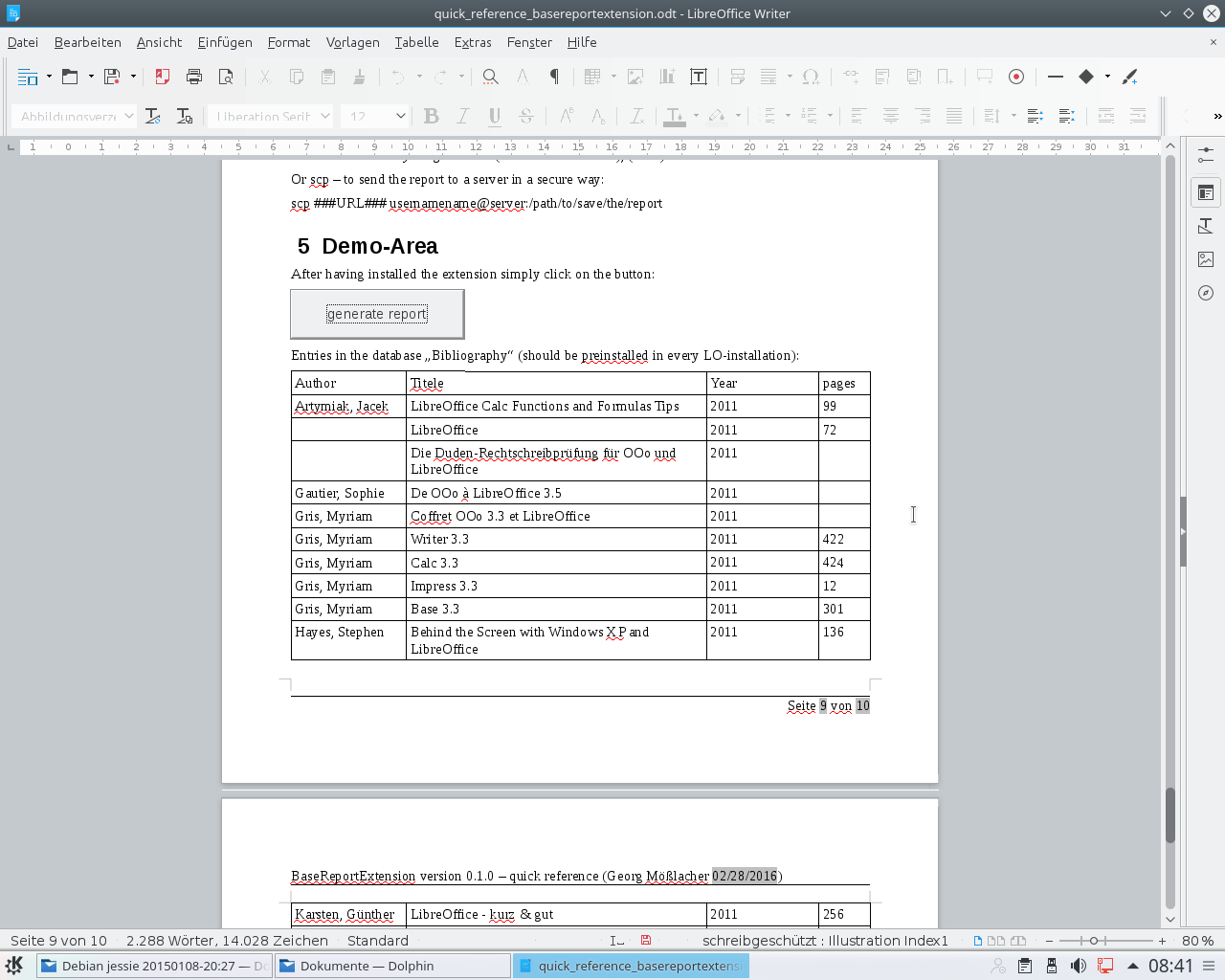The height and width of the screenshot is (980, 1225).
Task: Click the Increase Paragraph Spacing icon
Action: point(1035,116)
